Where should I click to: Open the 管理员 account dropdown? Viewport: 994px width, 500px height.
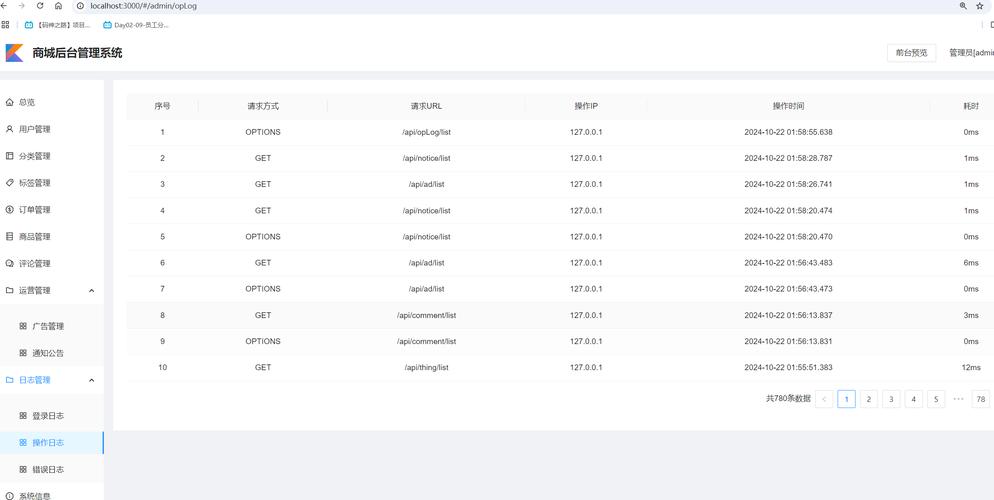click(x=970, y=53)
